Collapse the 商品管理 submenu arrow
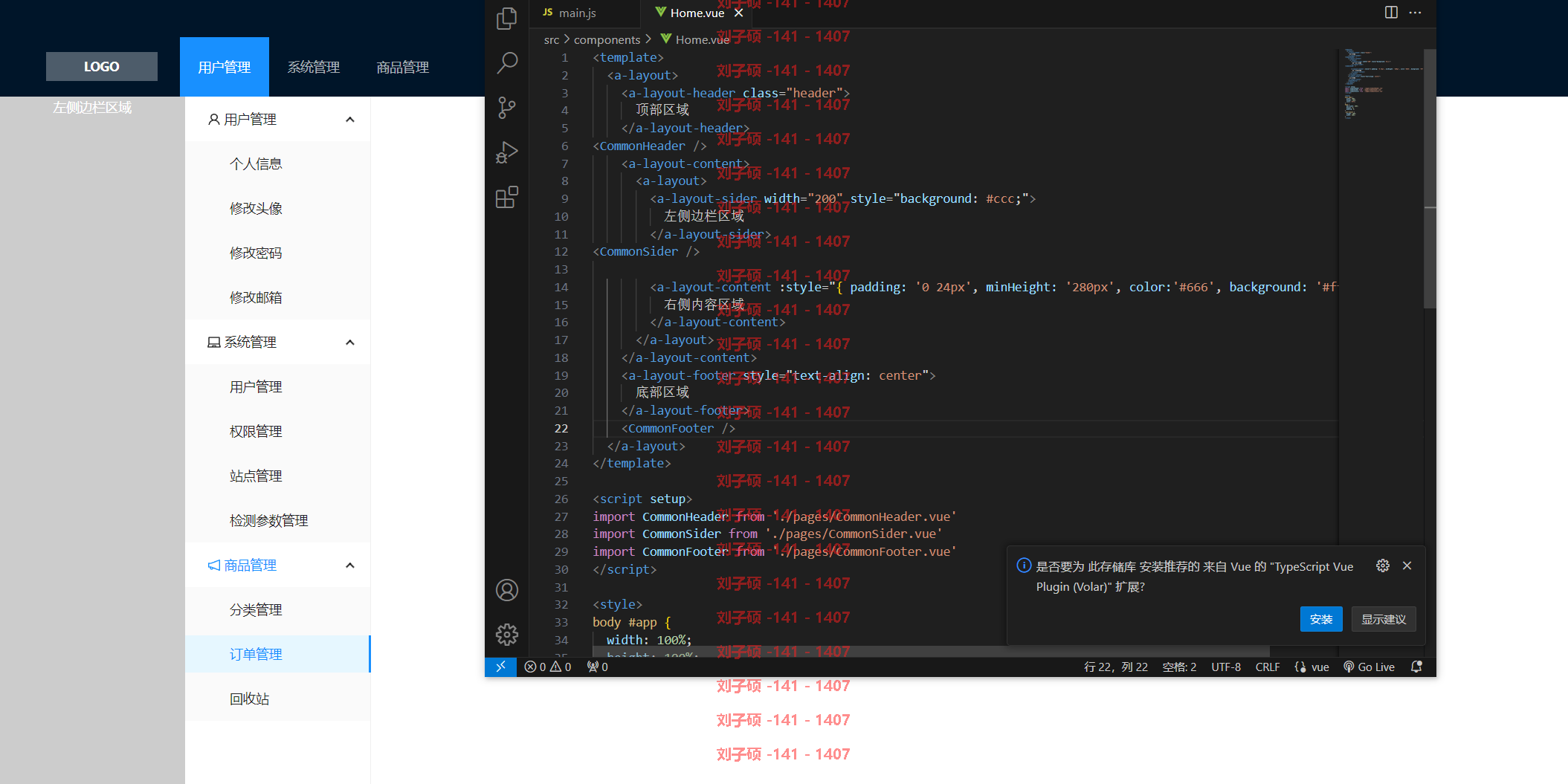Image resolution: width=1568 pixels, height=784 pixels. tap(350, 565)
